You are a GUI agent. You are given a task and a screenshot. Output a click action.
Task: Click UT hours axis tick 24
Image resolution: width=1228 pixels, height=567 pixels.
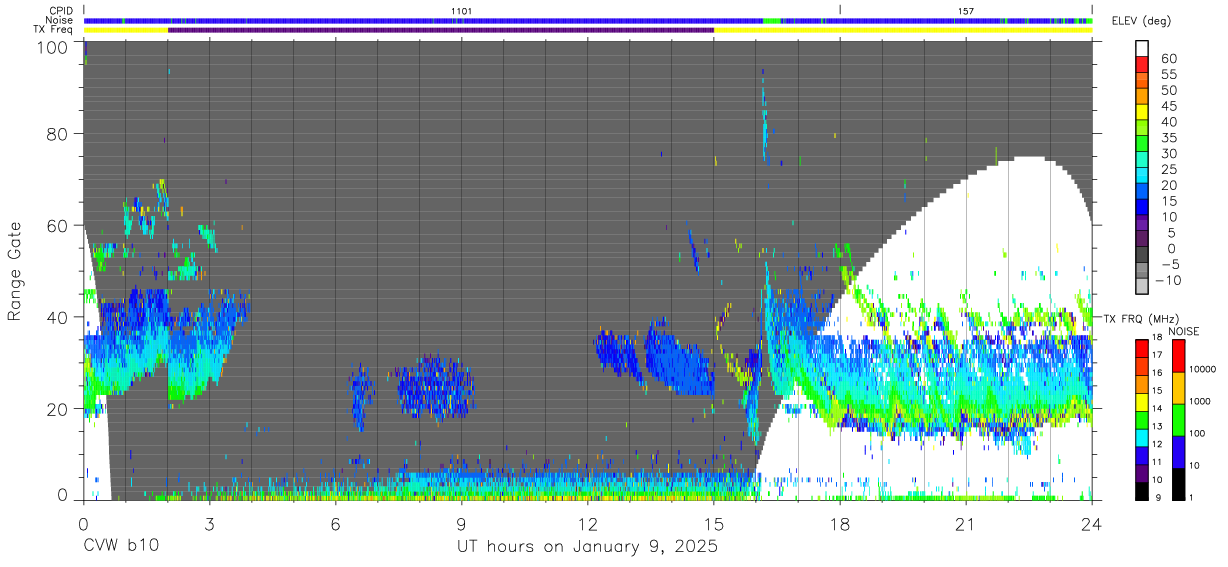pyautogui.click(x=1092, y=523)
